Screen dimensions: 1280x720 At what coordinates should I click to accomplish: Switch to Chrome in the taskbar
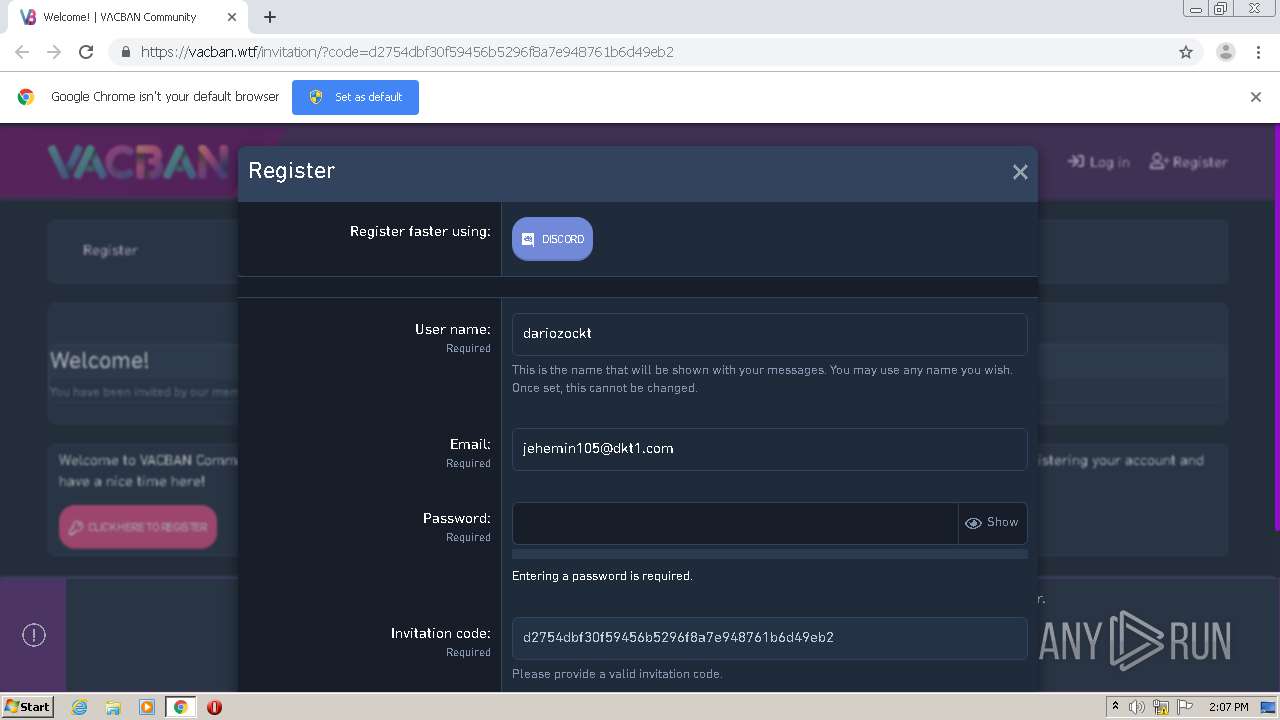[x=180, y=707]
